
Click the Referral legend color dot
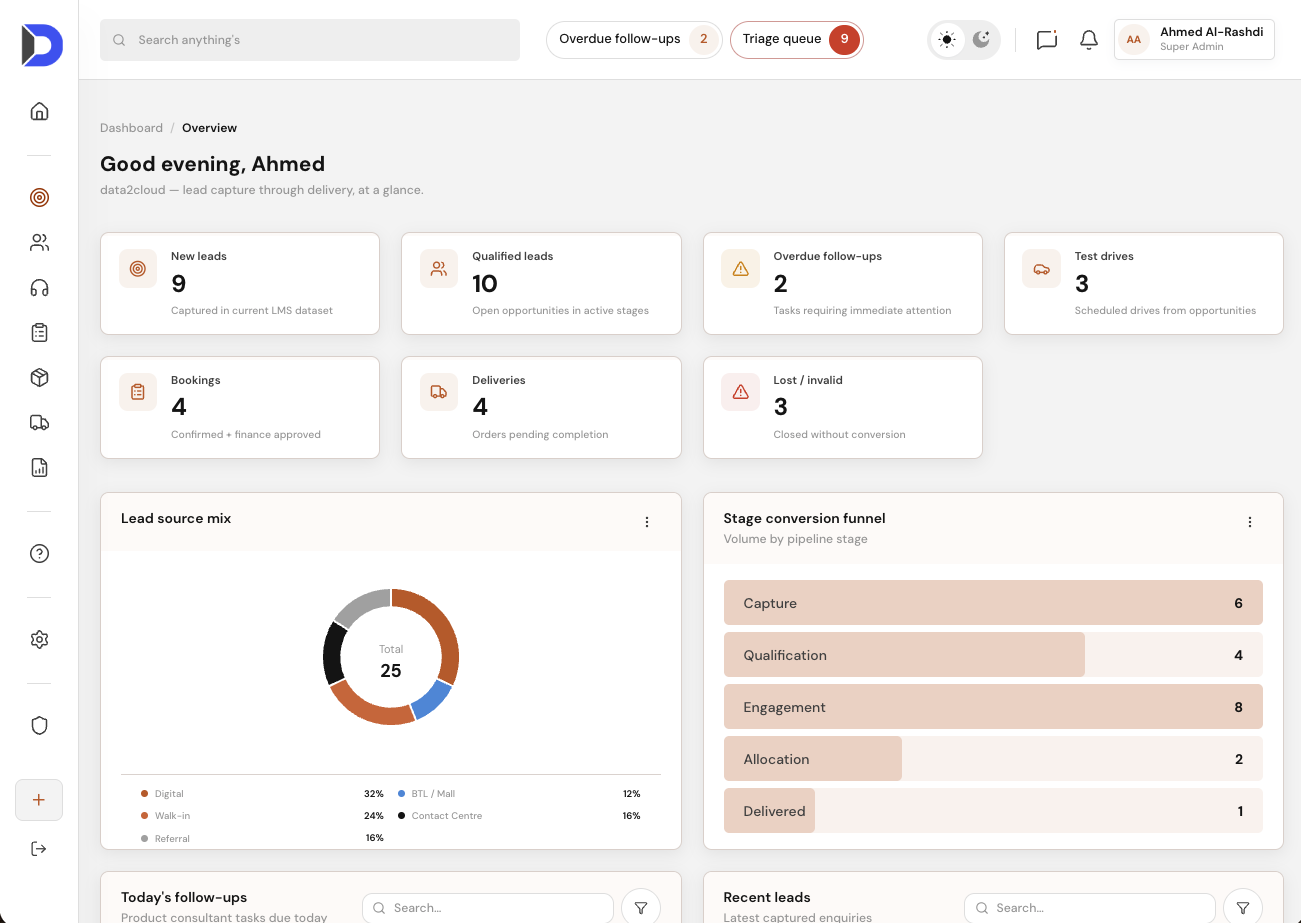tap(145, 838)
